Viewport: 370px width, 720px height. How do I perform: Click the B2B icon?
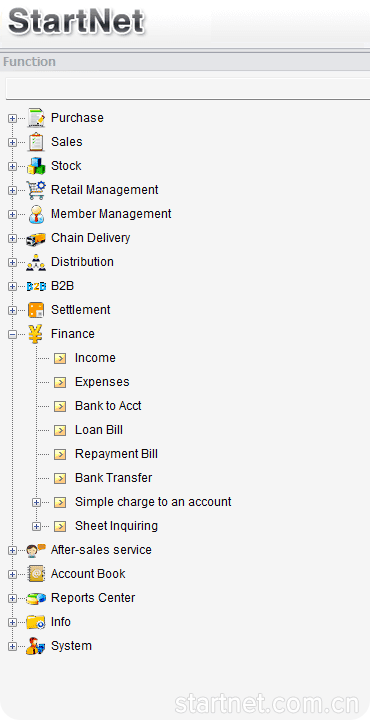(36, 286)
